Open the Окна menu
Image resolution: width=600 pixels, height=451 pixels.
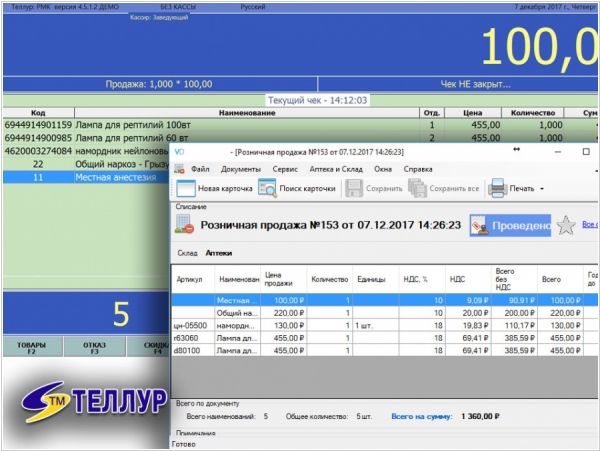(383, 169)
